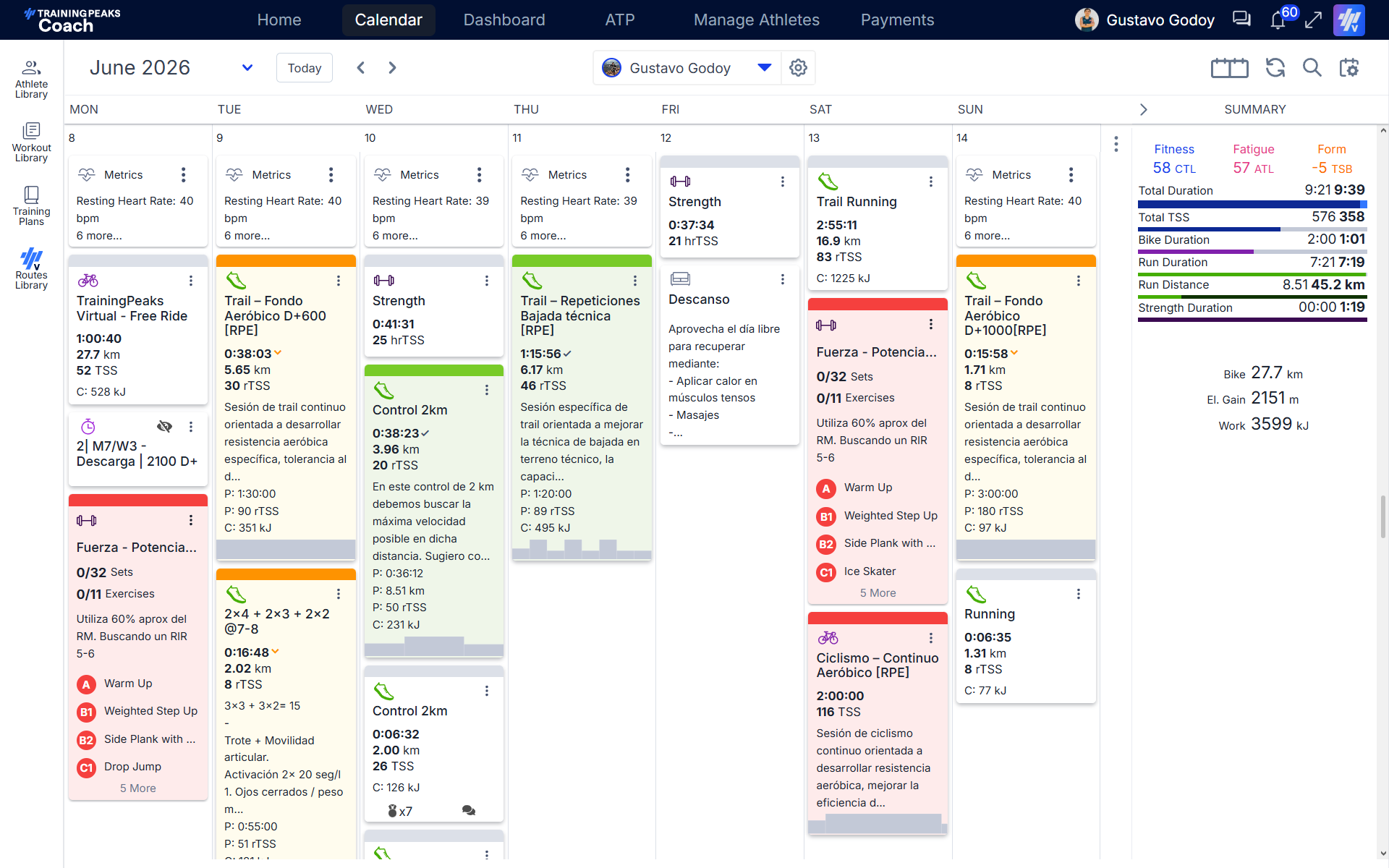Click the refresh sync icon
The height and width of the screenshot is (868, 1389).
[x=1275, y=68]
